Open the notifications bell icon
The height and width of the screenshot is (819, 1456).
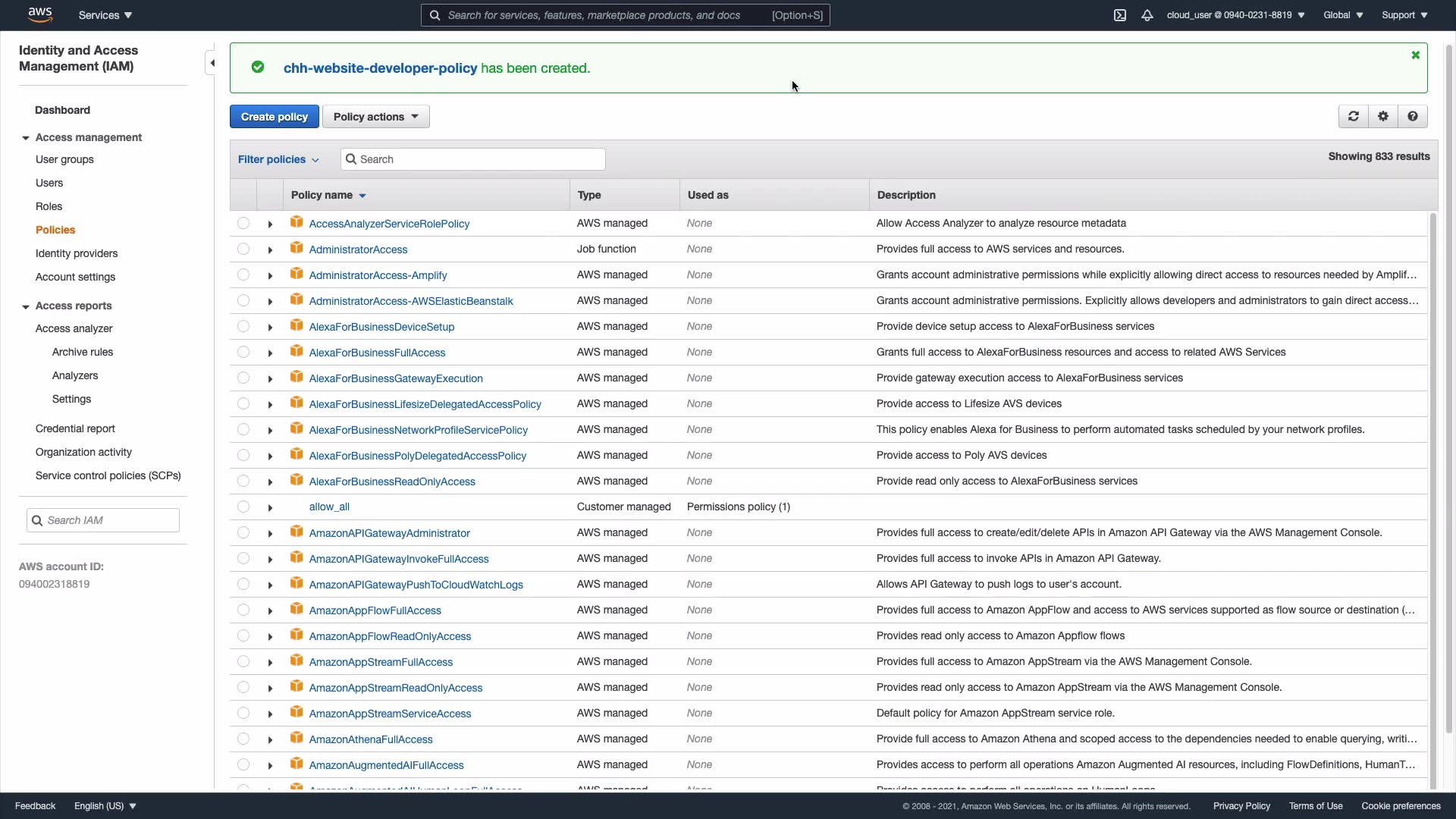(x=1147, y=15)
